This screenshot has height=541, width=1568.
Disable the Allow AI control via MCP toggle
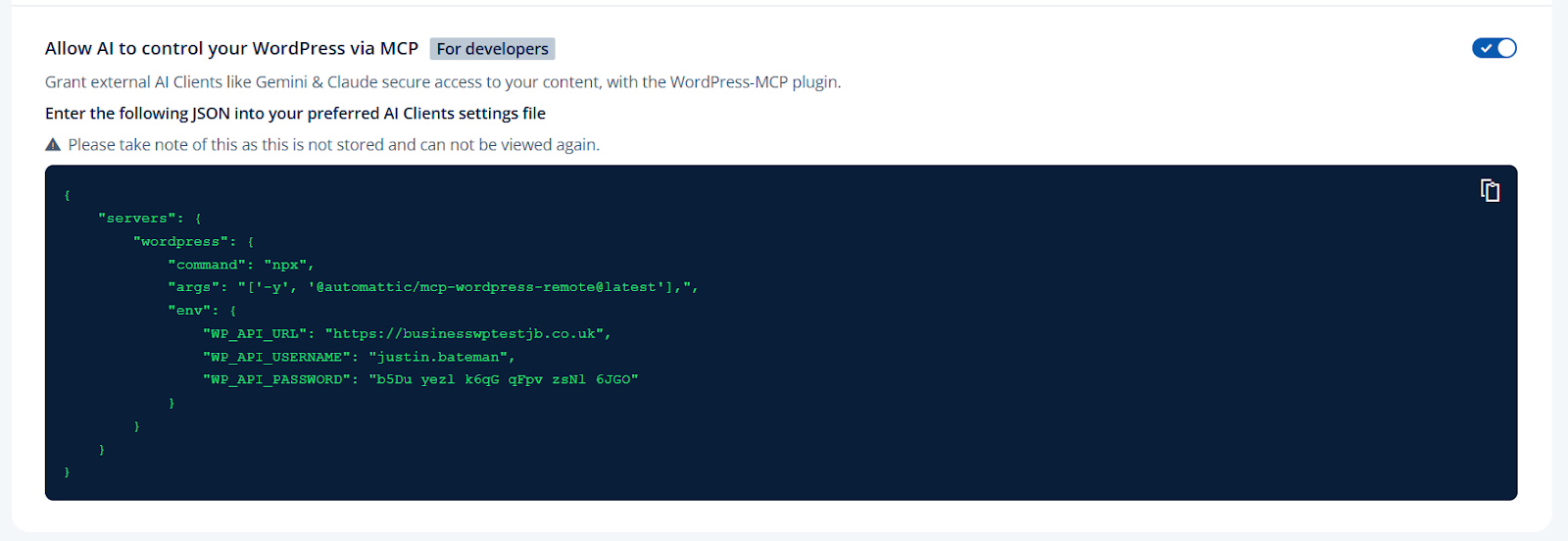pyautogui.click(x=1494, y=48)
